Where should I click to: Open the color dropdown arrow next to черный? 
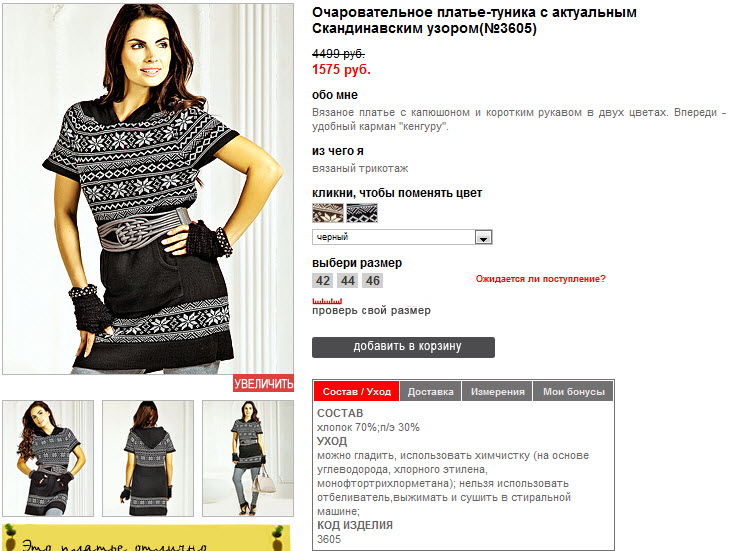(x=483, y=237)
